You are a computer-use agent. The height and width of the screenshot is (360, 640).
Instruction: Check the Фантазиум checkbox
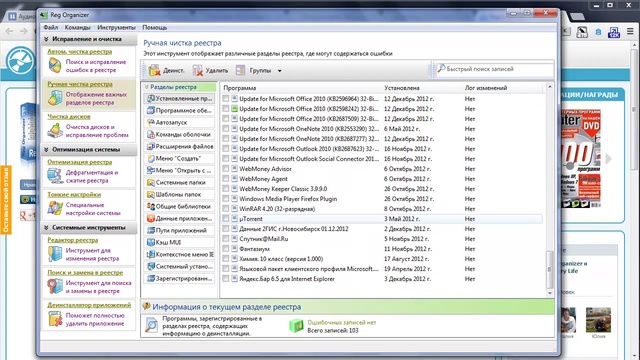point(226,248)
